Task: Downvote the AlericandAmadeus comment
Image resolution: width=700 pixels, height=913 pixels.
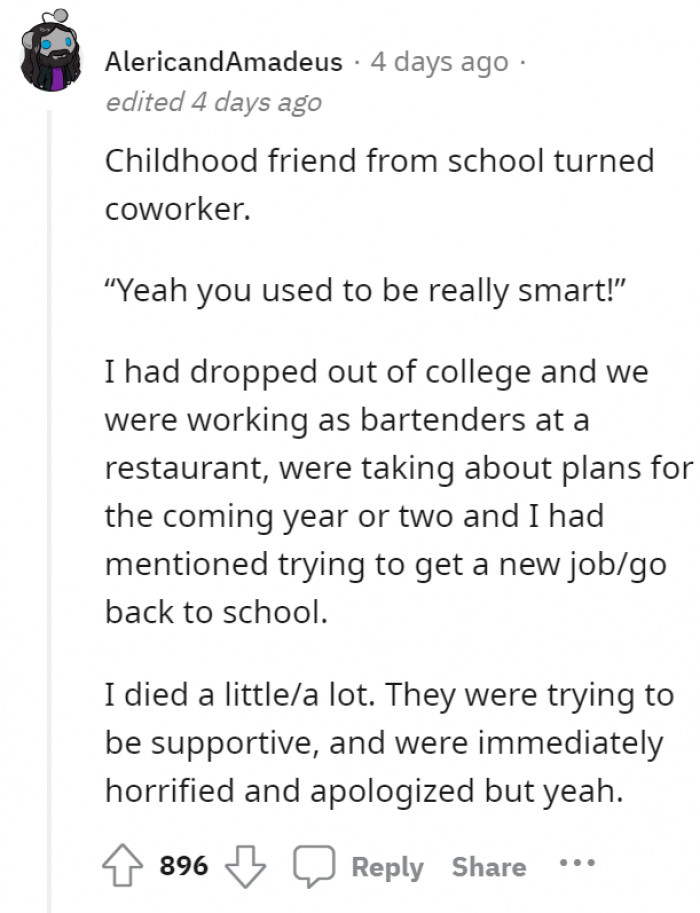Action: 239,865
